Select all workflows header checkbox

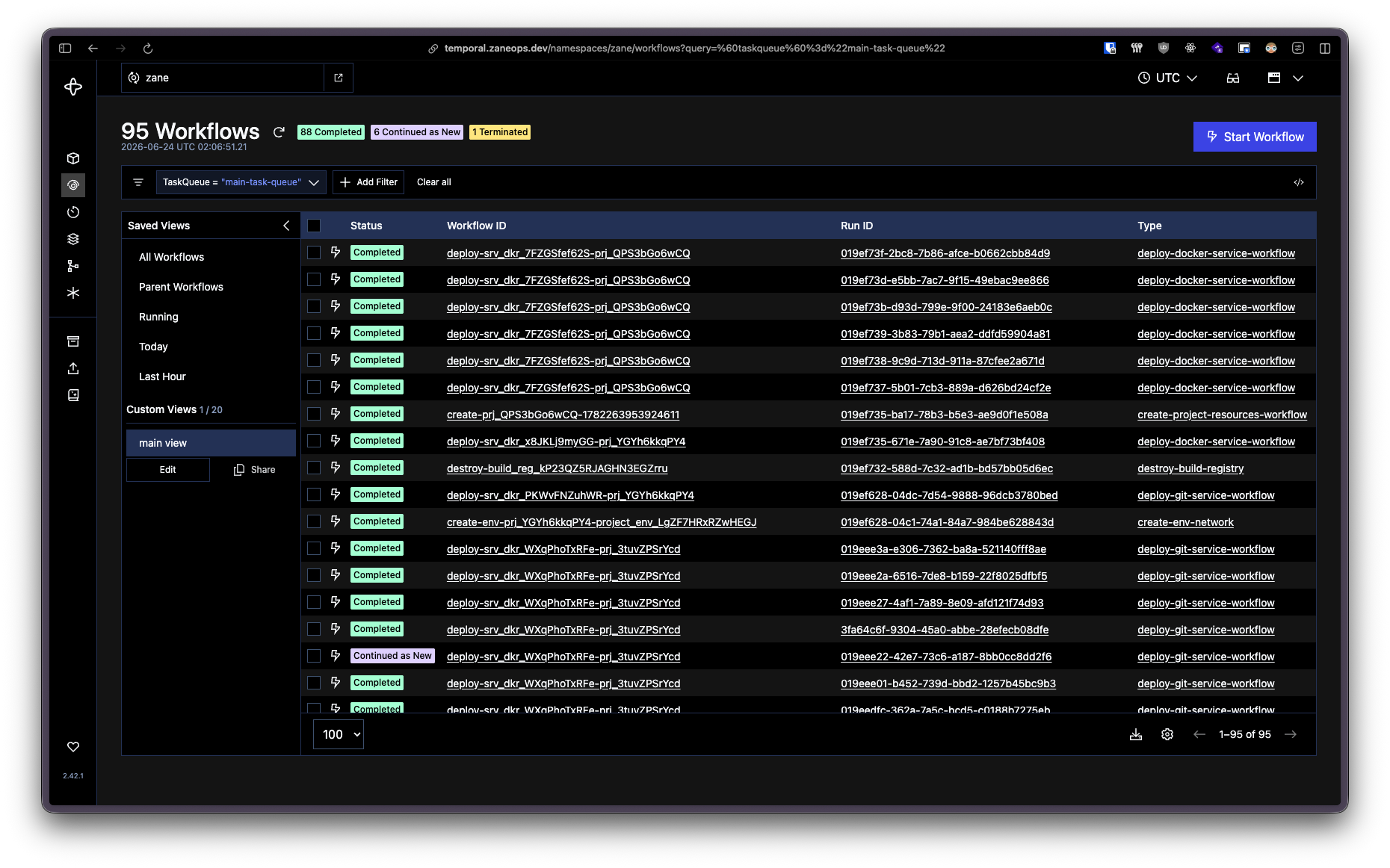point(314,226)
